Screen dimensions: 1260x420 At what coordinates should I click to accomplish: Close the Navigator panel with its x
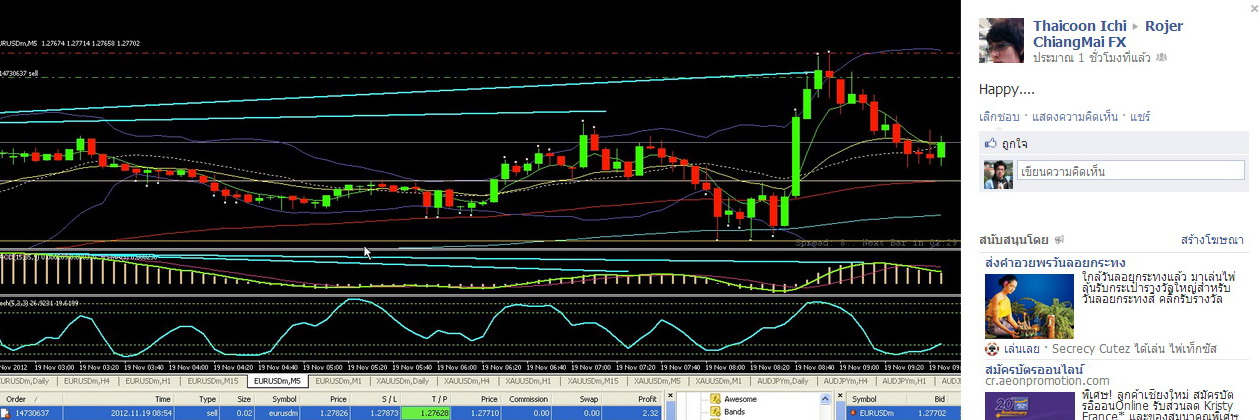tap(671, 394)
